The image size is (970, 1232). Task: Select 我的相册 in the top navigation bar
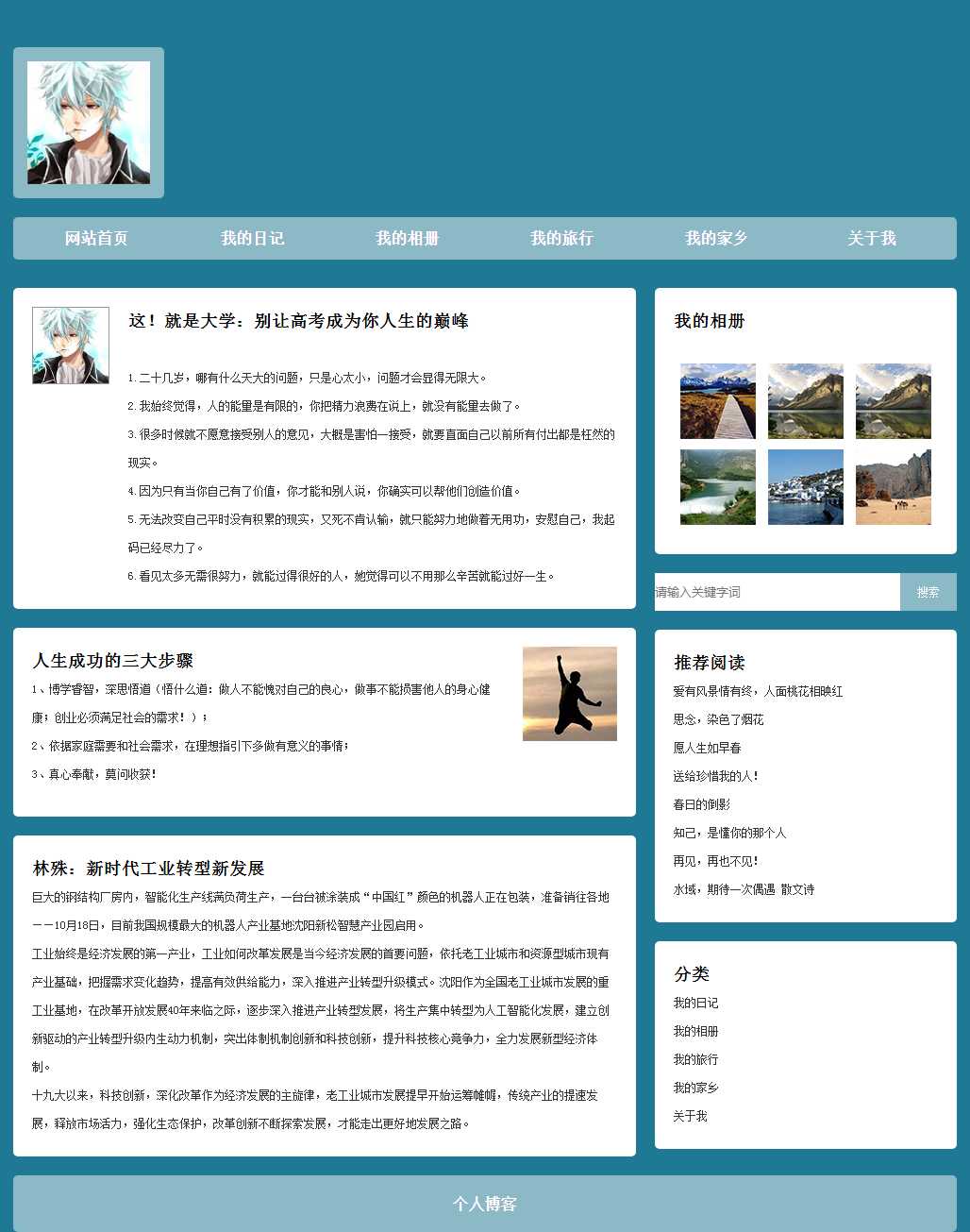pos(407,238)
